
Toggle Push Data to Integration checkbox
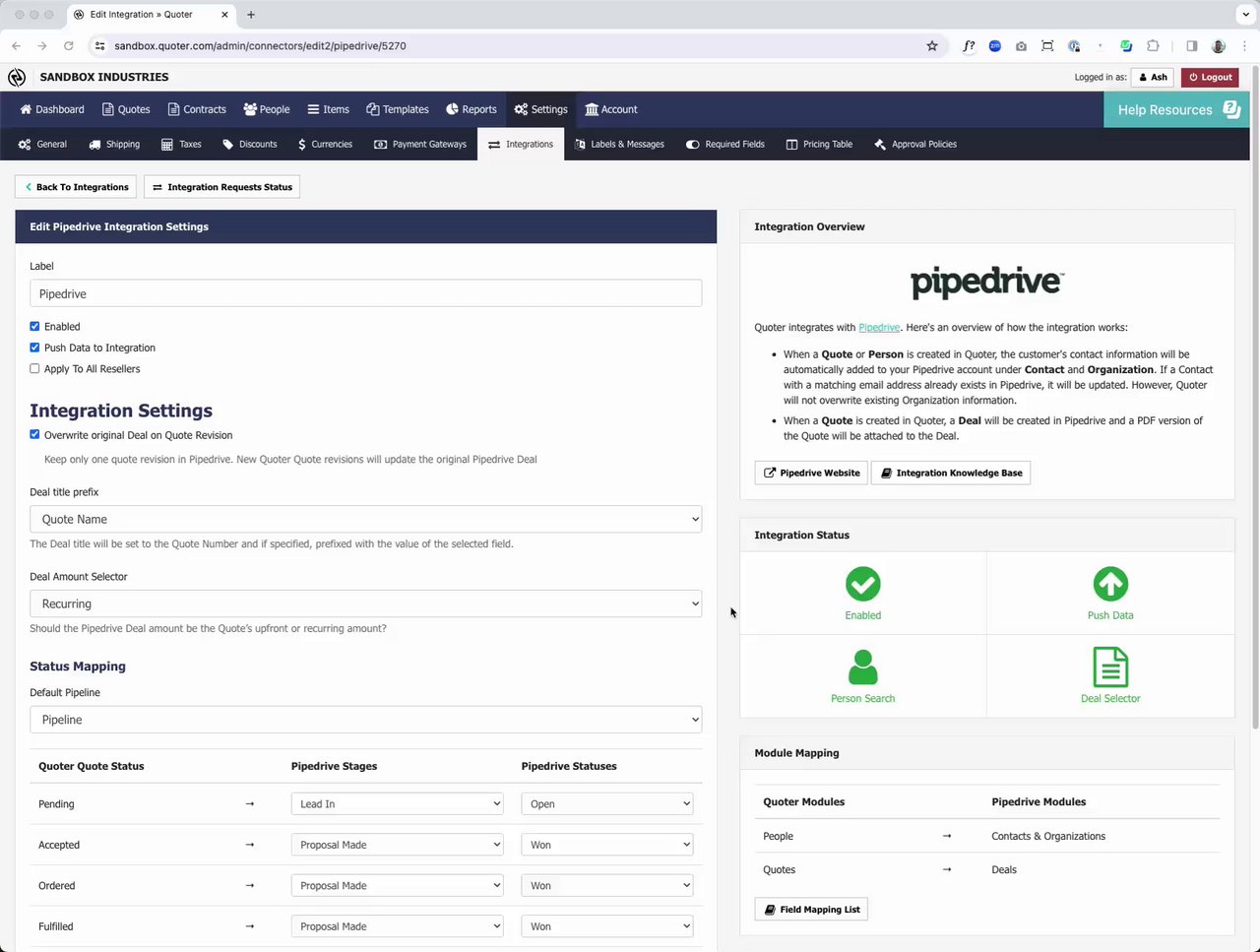[x=34, y=348]
